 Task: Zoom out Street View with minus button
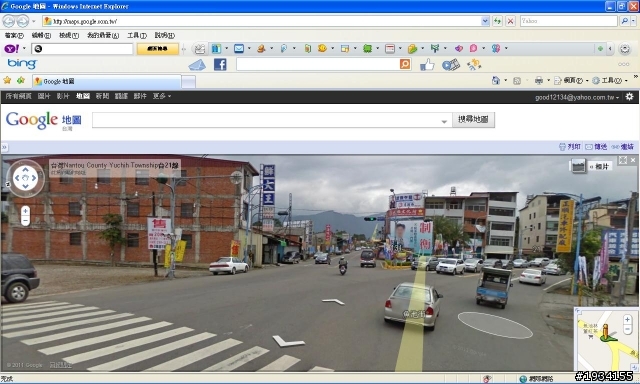[x=25, y=221]
